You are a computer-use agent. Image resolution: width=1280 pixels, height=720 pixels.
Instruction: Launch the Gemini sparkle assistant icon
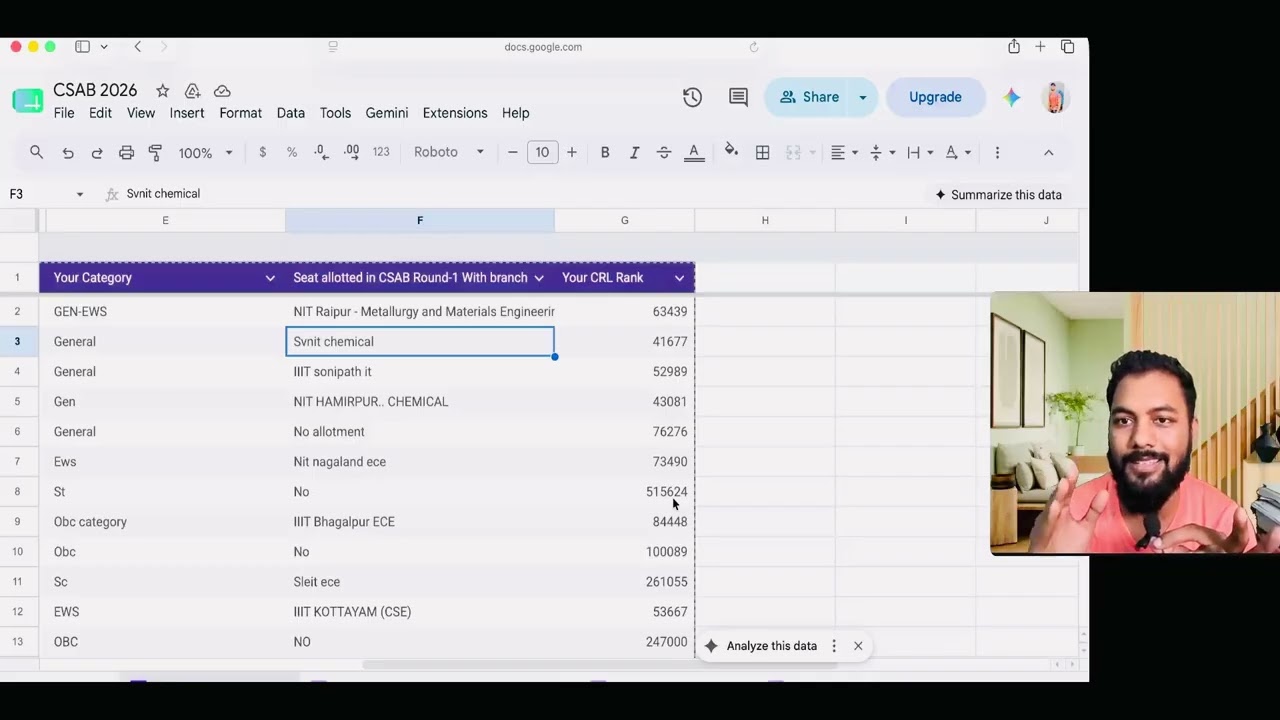point(1012,97)
